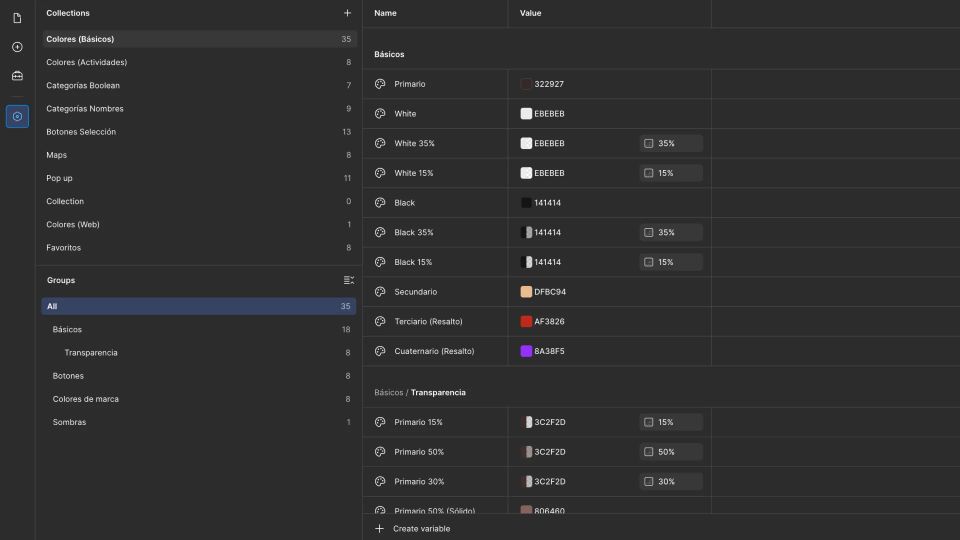Click the White swatch EBEBEB

tap(526, 113)
